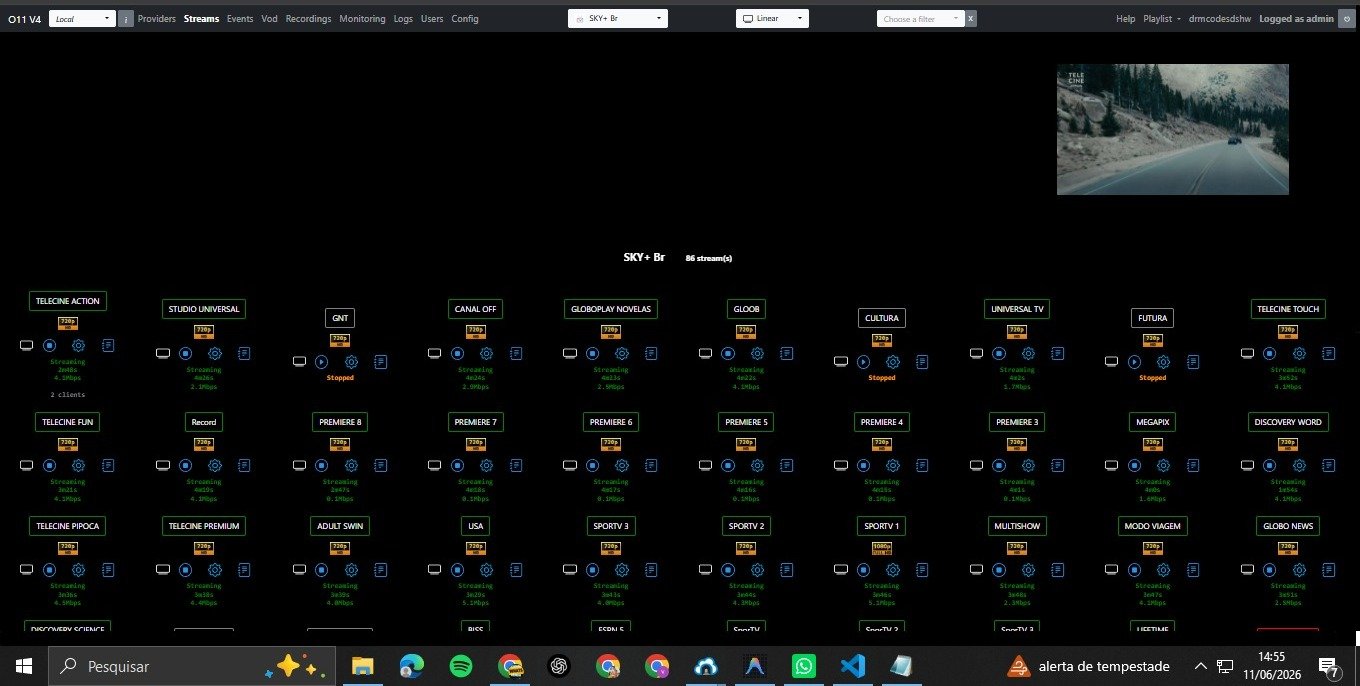The image size is (1360, 686).
Task: View logs icon for TELECINE ACTION stream
Action: tap(108, 345)
